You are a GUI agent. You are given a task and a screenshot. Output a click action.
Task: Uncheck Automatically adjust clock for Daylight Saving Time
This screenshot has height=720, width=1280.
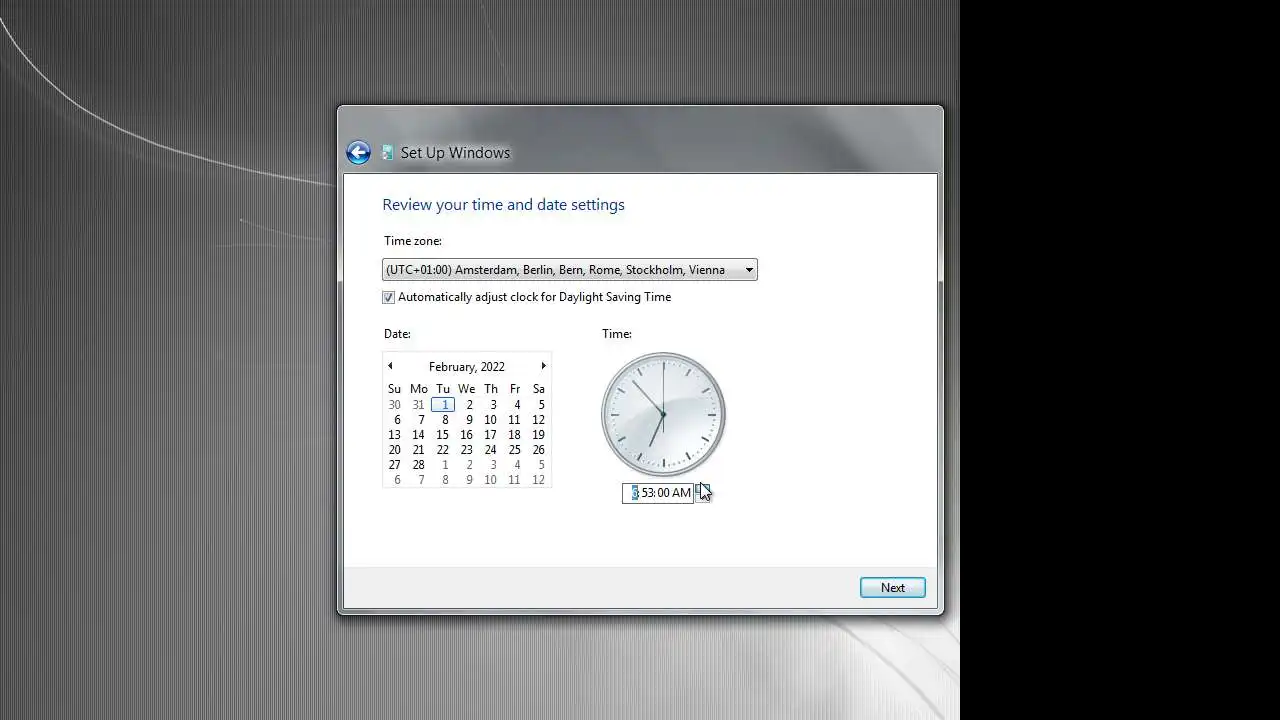tap(389, 297)
